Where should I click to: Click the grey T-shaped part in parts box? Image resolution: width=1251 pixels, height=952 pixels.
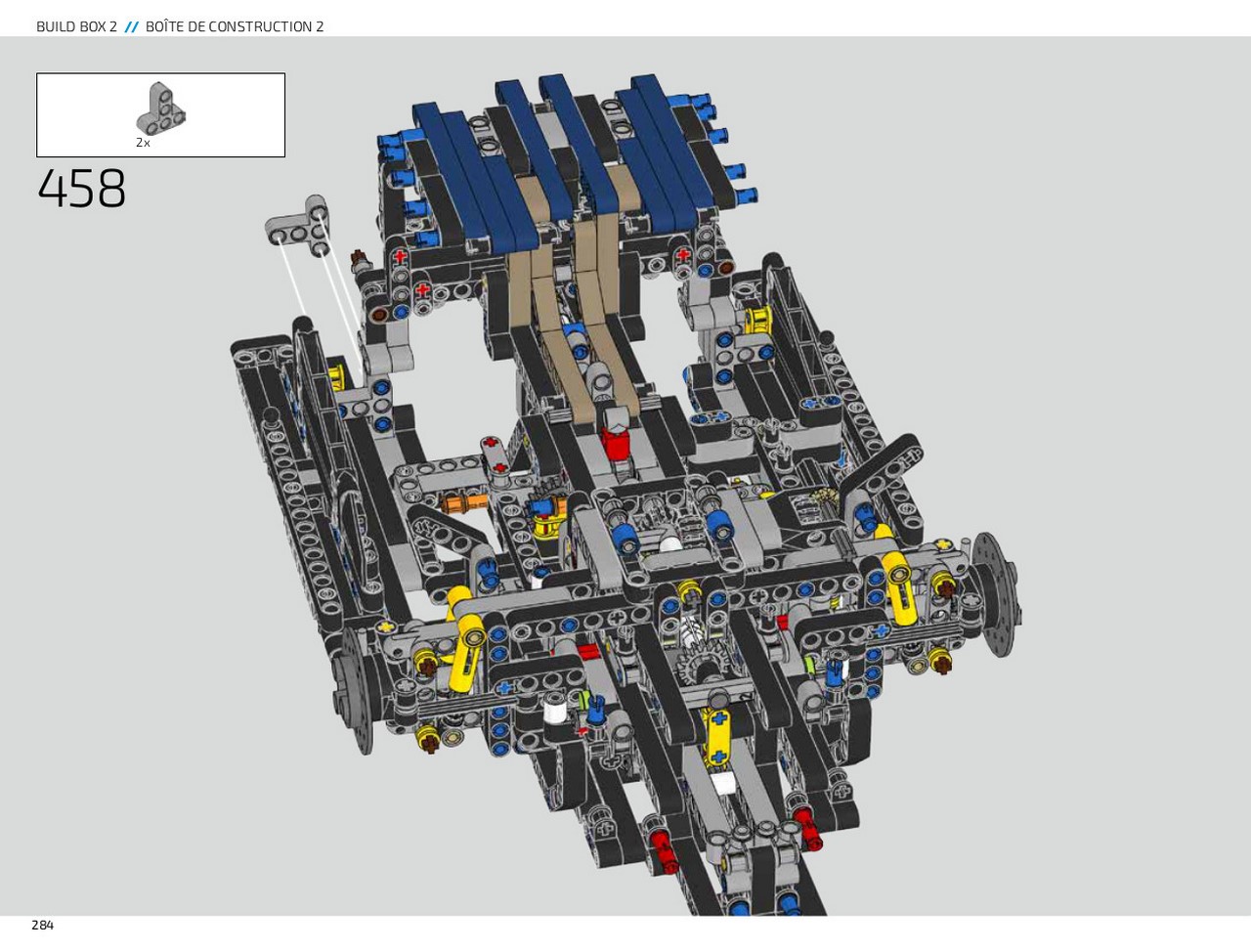tap(160, 108)
